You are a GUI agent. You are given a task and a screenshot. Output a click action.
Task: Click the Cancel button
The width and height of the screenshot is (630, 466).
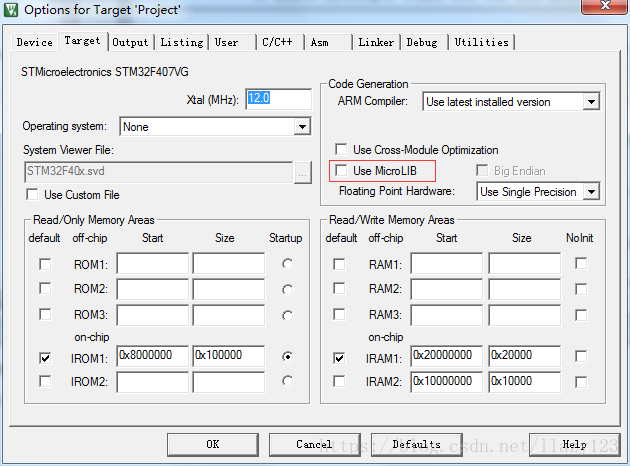[x=315, y=444]
